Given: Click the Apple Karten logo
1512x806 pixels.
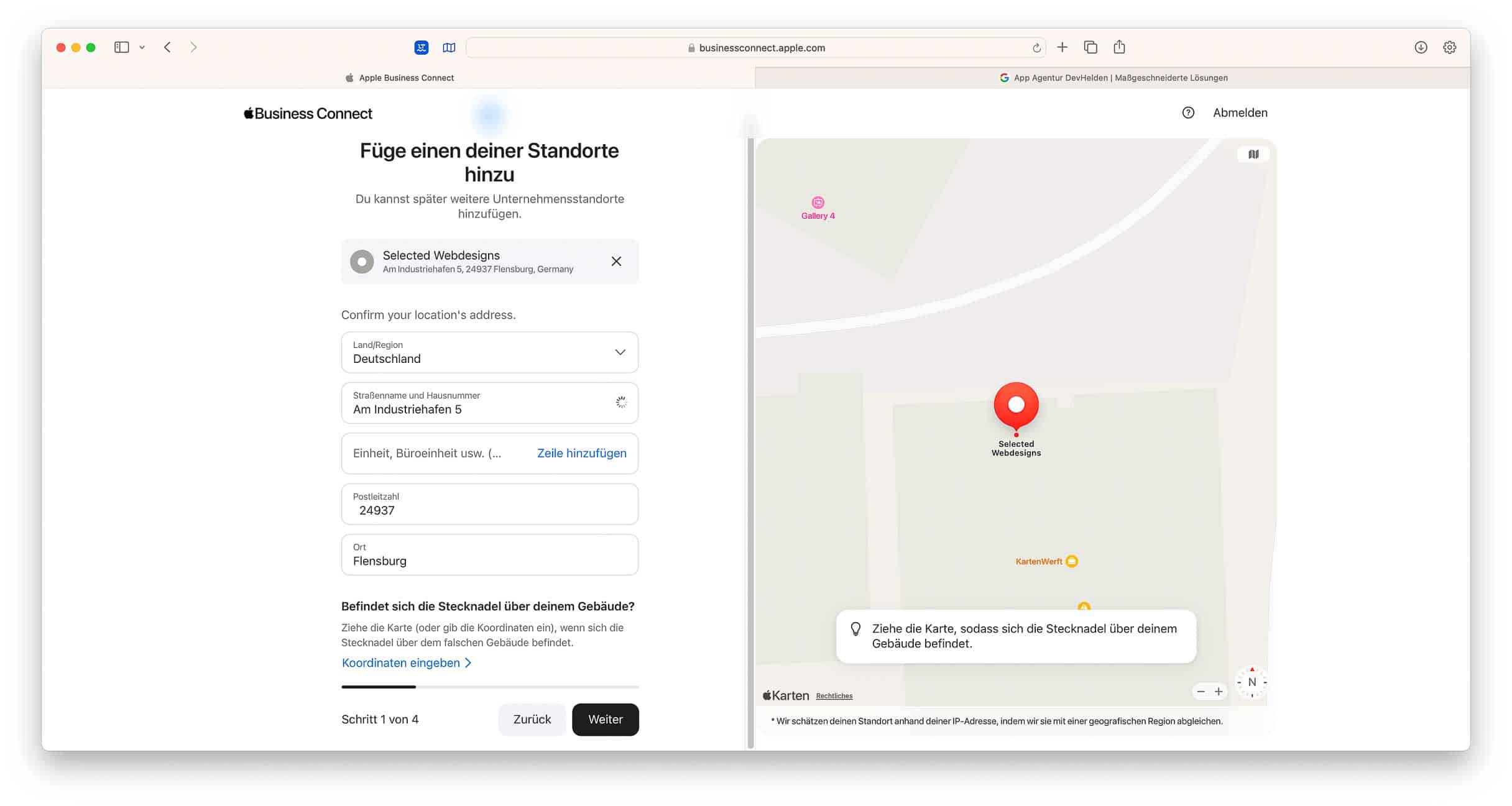Looking at the screenshot, I should (x=786, y=695).
